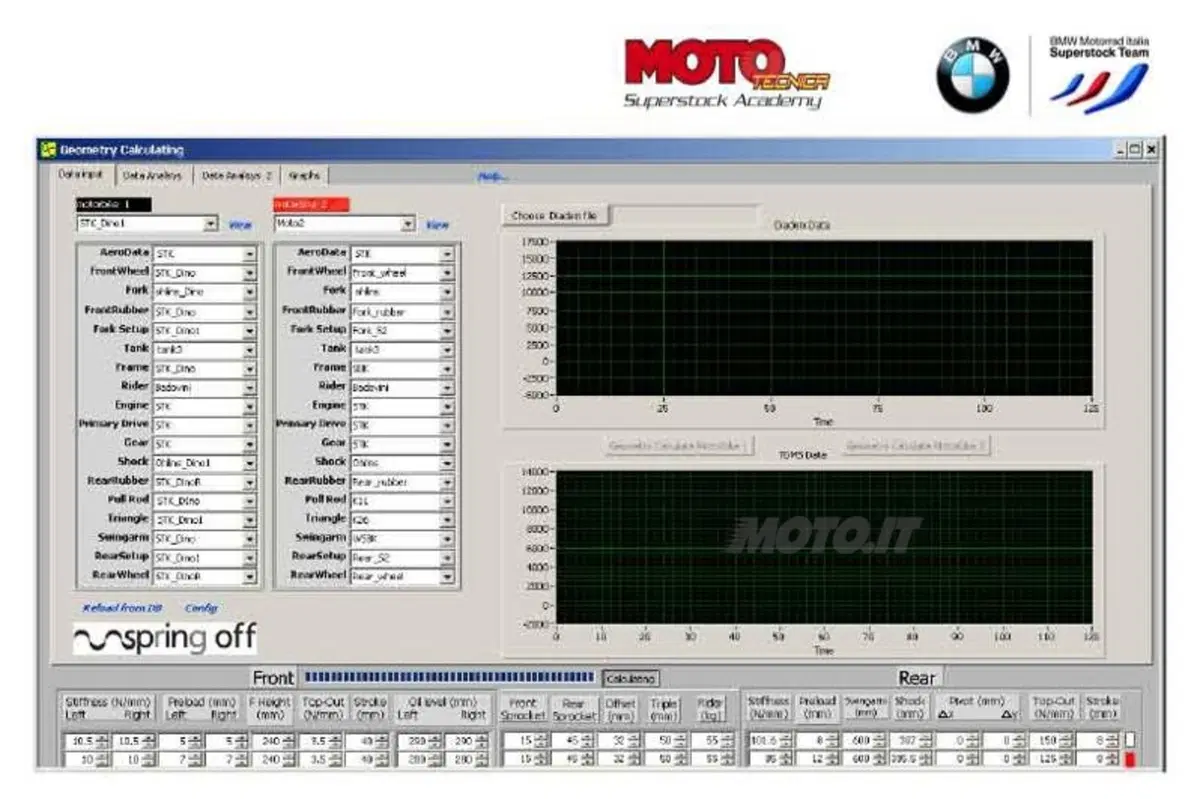Switch to the Data Analysis 2 tab
Screen dimensions: 1200x799
click(x=236, y=175)
